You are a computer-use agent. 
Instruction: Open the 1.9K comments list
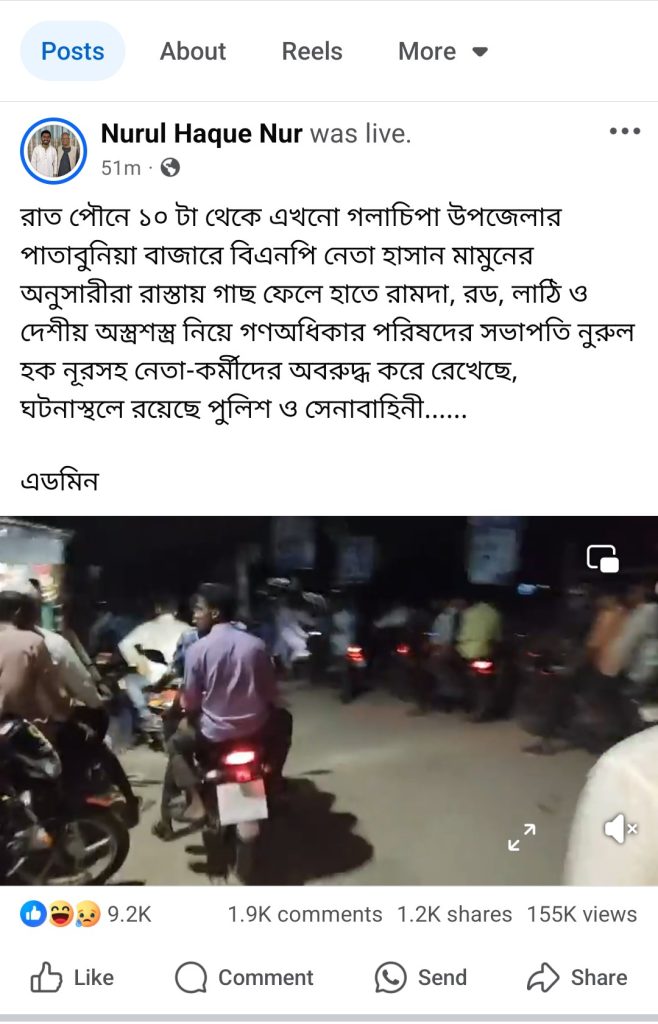pyautogui.click(x=305, y=914)
